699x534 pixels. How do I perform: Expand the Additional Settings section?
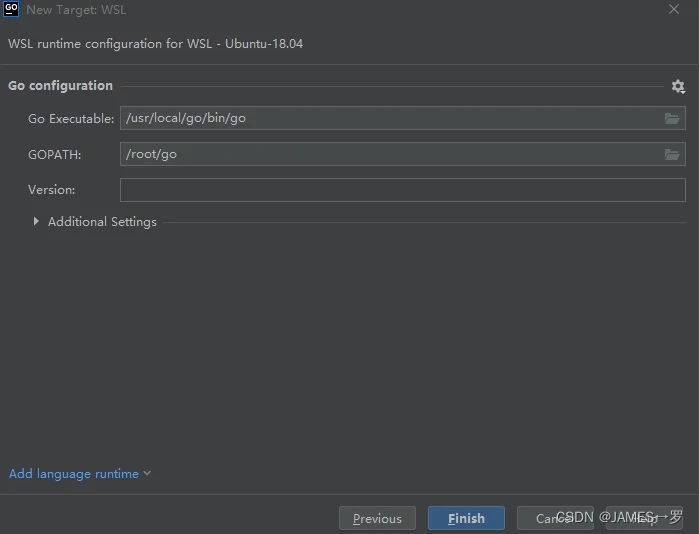(x=36, y=221)
